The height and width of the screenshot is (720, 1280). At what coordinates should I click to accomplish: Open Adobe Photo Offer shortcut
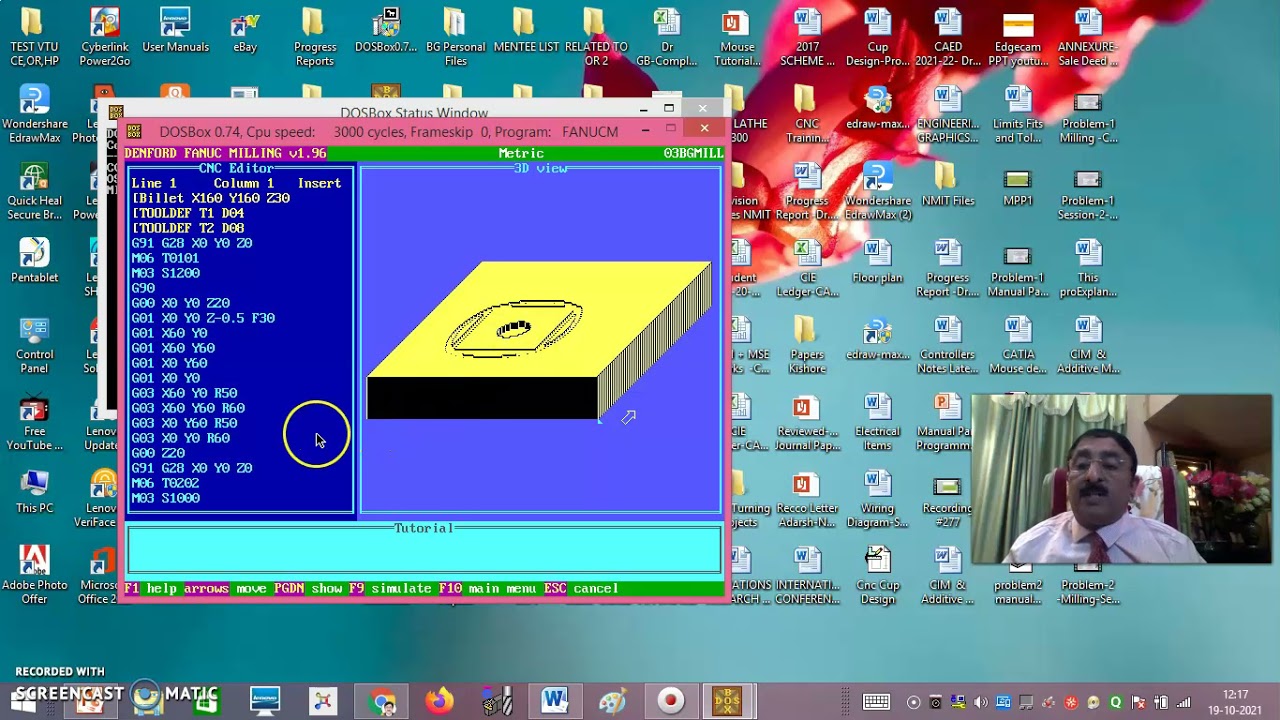(x=34, y=575)
